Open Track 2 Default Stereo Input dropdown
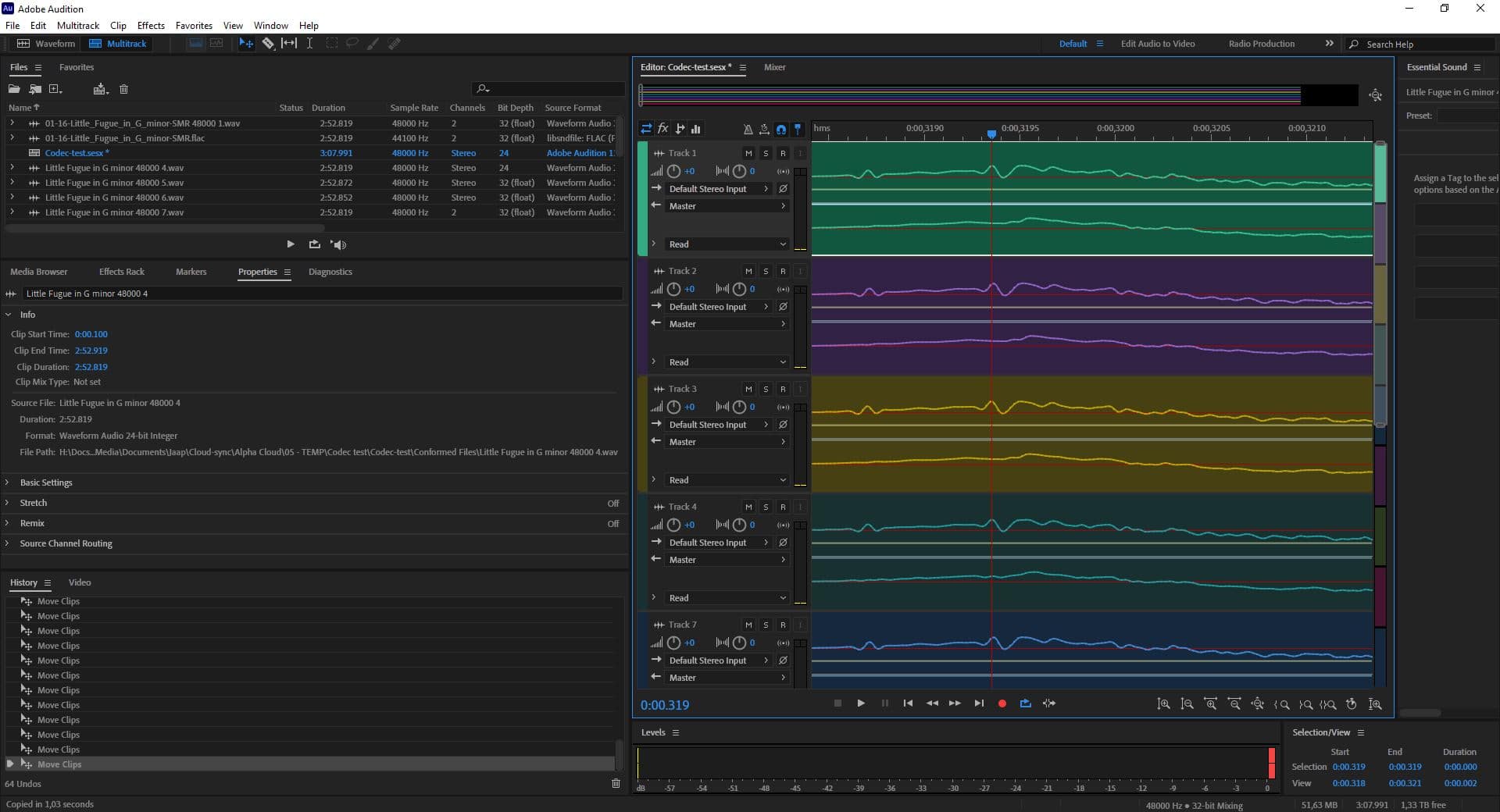The width and height of the screenshot is (1500, 812). click(719, 307)
